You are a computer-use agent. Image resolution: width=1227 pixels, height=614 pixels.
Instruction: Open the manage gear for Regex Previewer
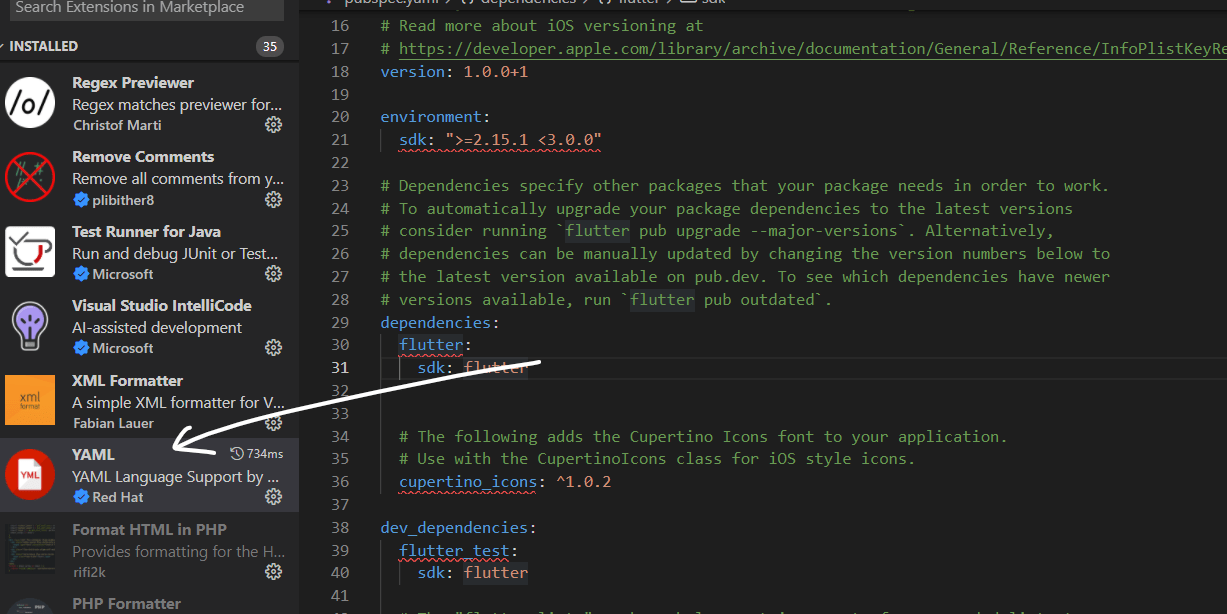point(273,125)
